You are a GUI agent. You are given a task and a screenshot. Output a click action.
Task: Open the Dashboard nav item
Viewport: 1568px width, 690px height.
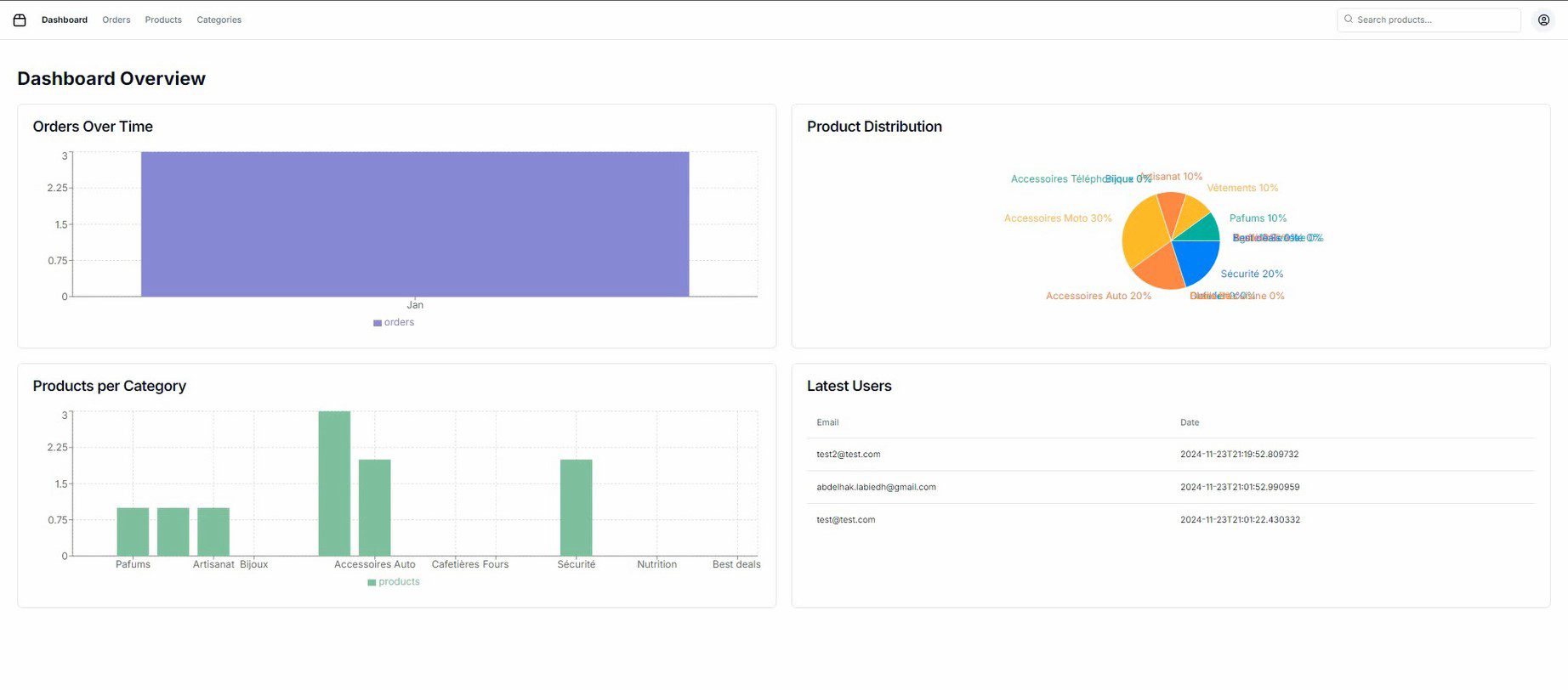(x=65, y=20)
